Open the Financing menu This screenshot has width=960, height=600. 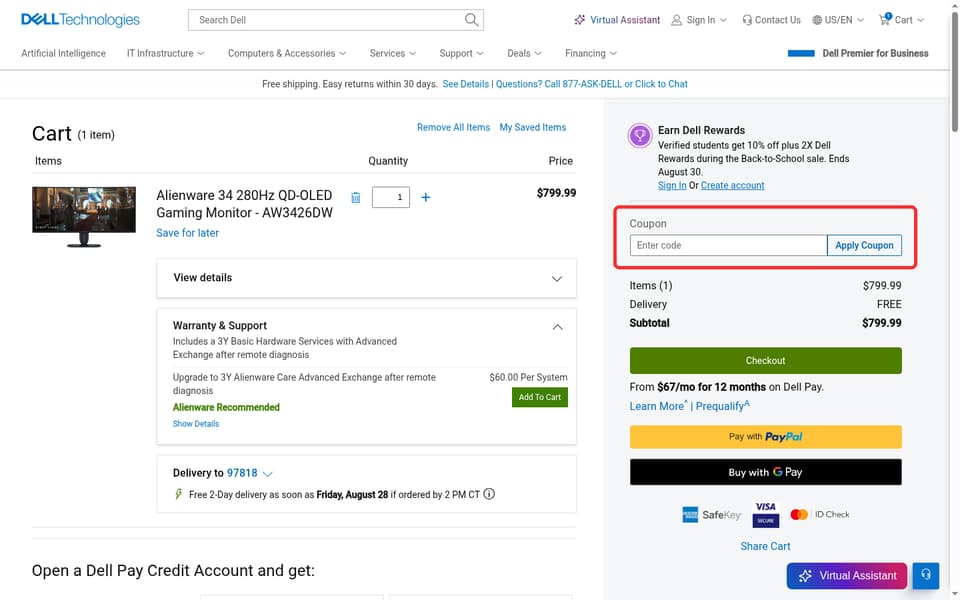click(591, 53)
